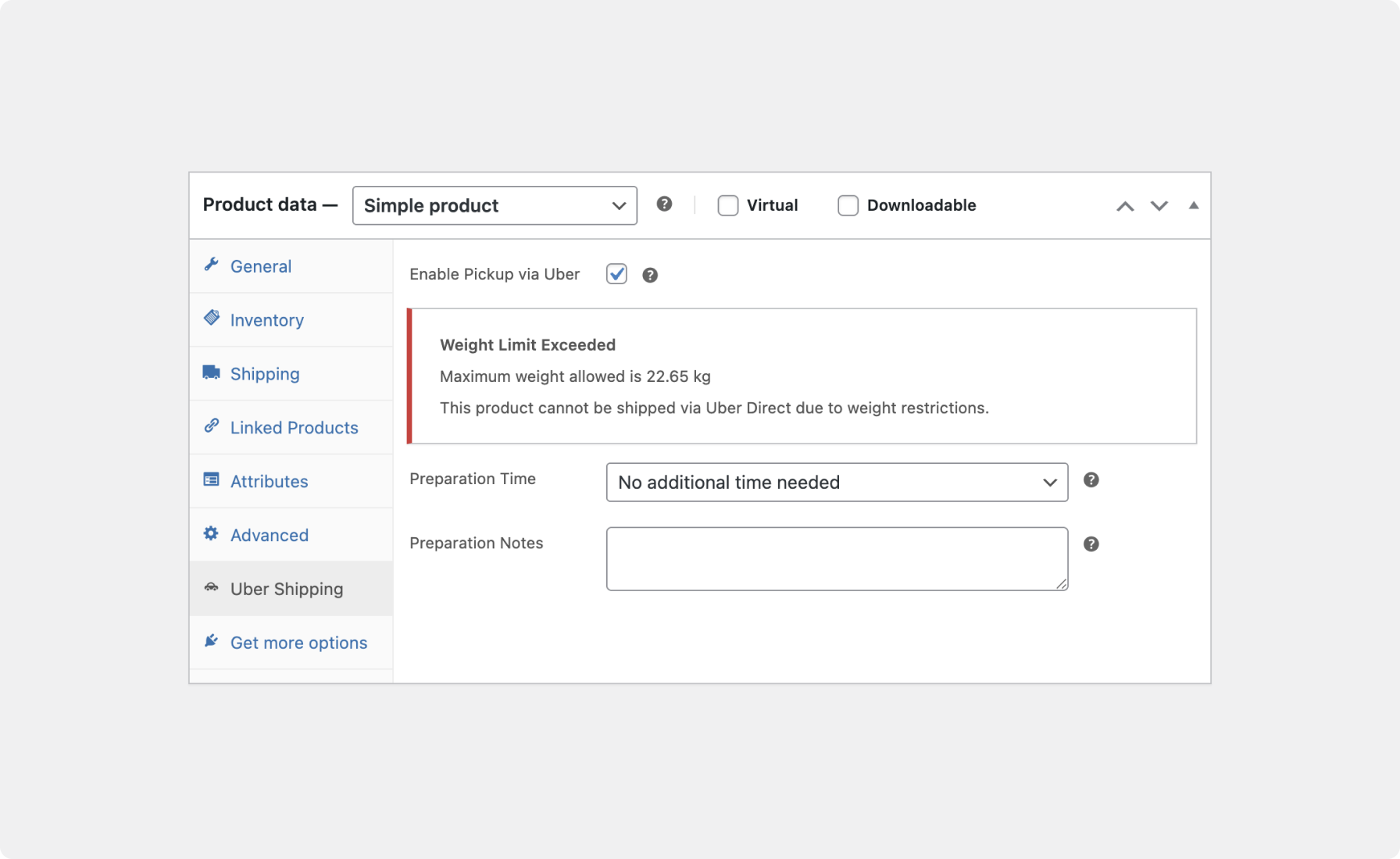Open the help tooltip beside Enable Pickup via Uber

click(649, 274)
